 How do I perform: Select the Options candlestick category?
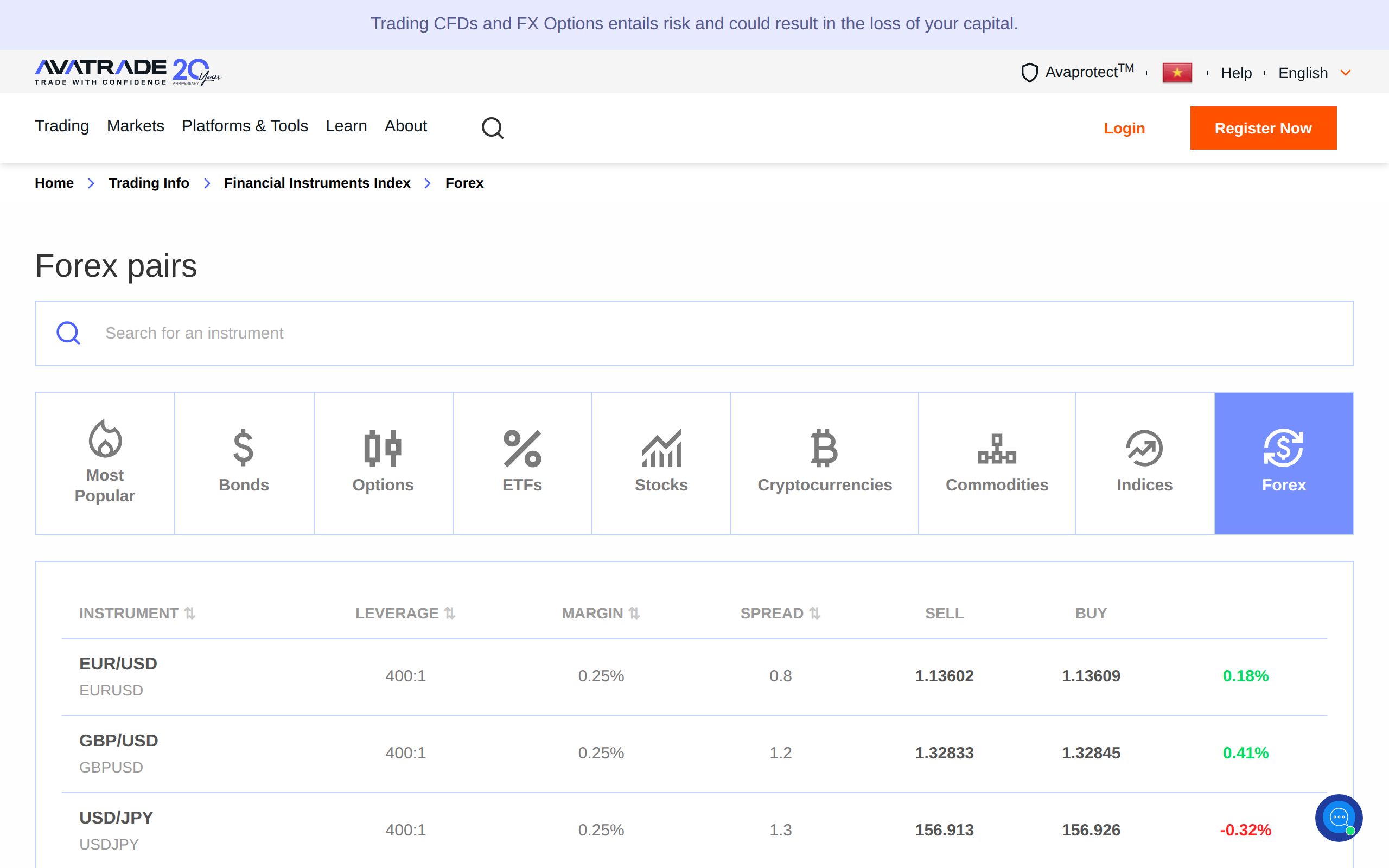(x=383, y=463)
